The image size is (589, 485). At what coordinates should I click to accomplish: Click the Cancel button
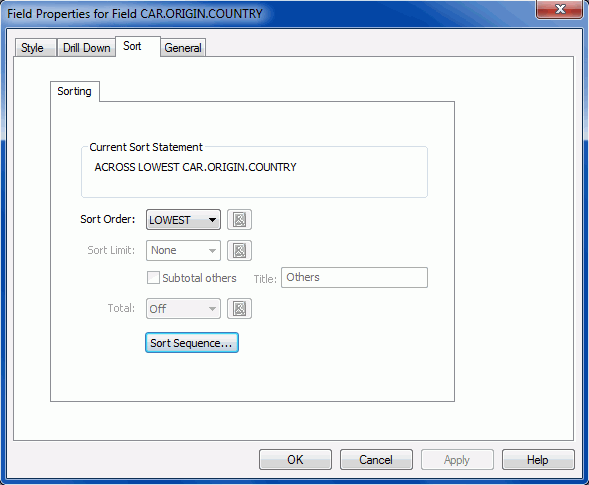(x=376, y=459)
